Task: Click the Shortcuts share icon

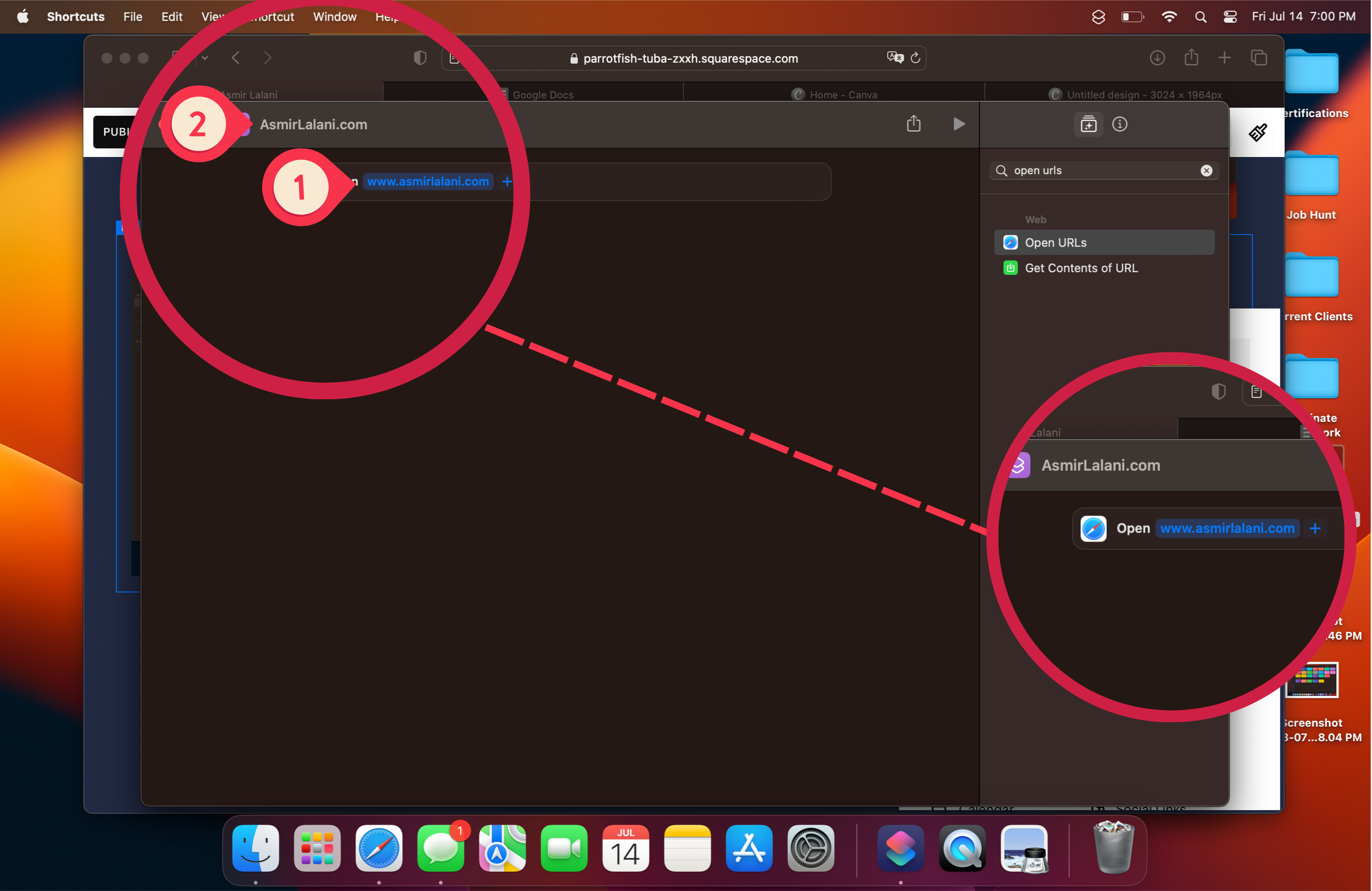Action: tap(914, 124)
